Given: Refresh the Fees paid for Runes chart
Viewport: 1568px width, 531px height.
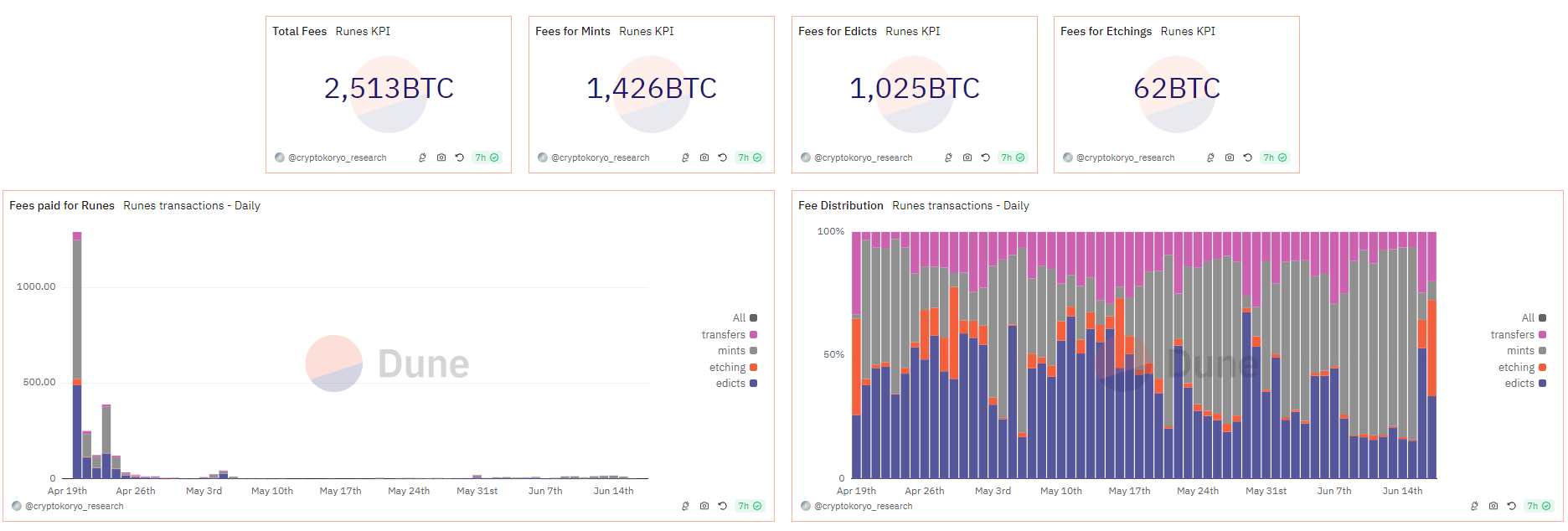Looking at the screenshot, I should [723, 506].
